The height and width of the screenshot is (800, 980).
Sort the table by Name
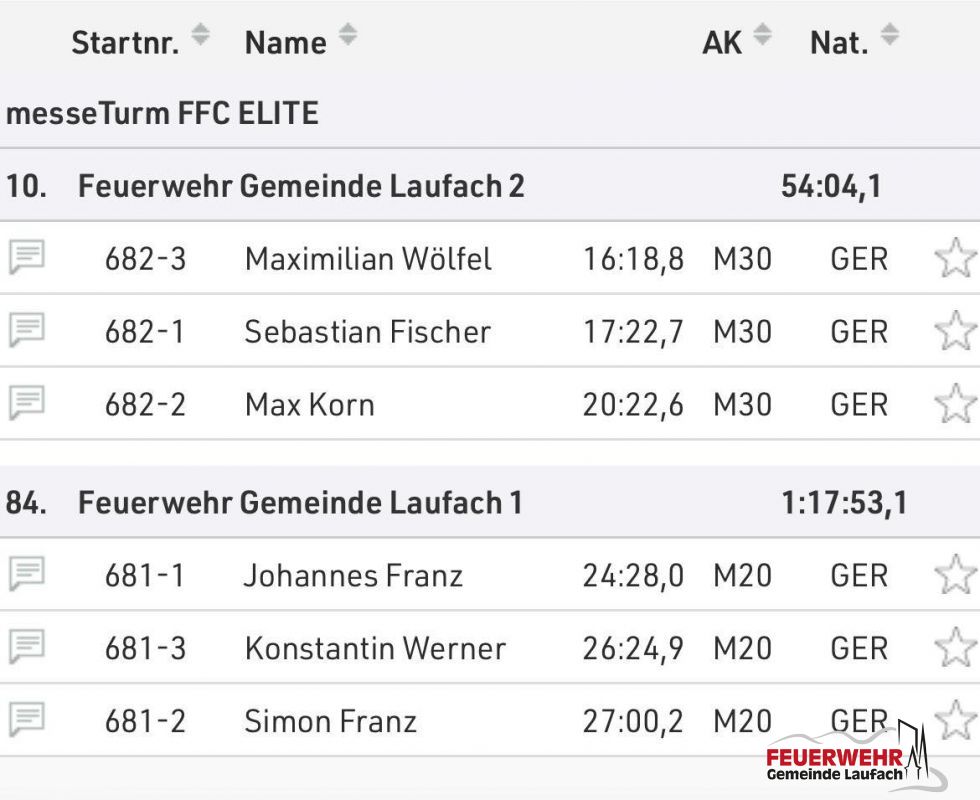pyautogui.click(x=347, y=36)
